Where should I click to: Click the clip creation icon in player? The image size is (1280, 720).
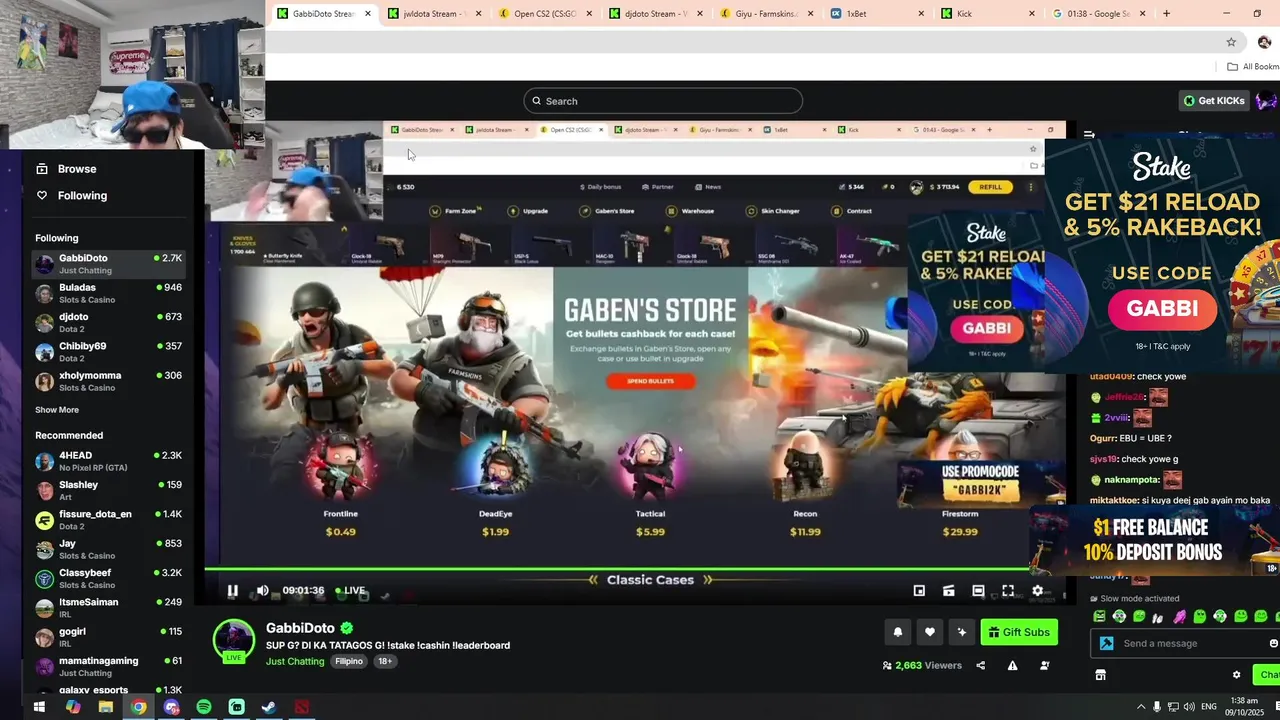949,591
